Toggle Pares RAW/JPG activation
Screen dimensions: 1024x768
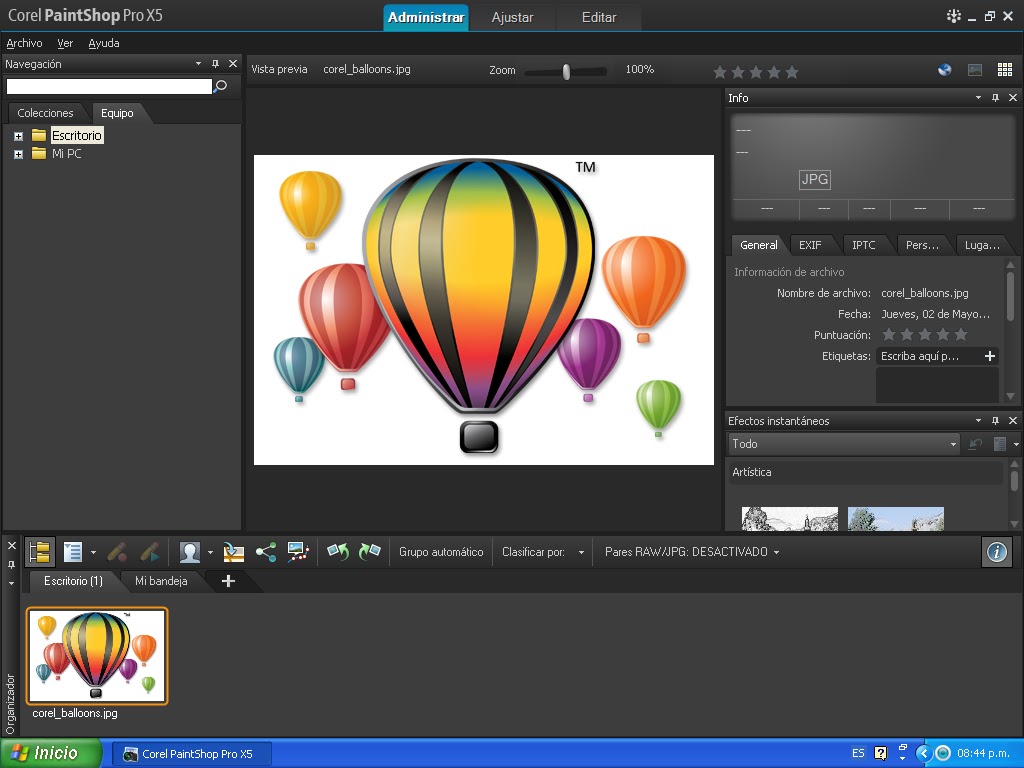(x=688, y=551)
